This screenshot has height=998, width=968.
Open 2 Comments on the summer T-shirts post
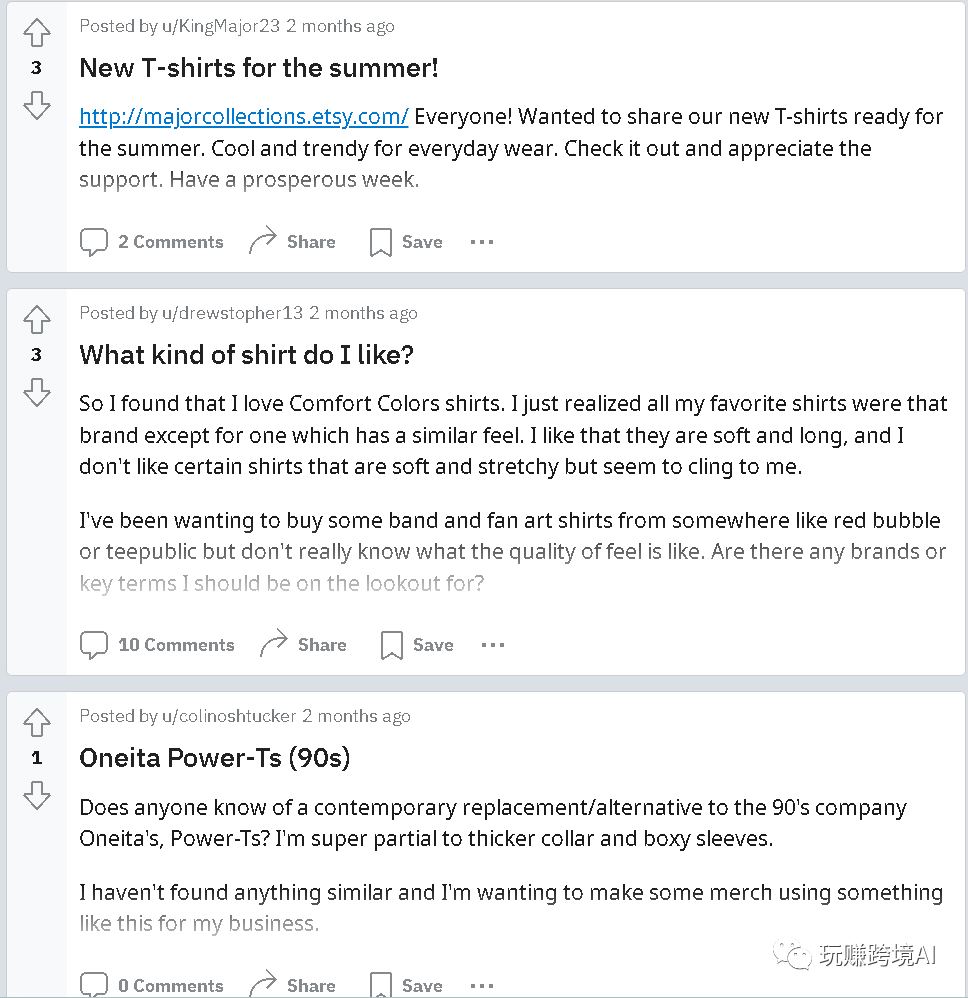pos(152,242)
